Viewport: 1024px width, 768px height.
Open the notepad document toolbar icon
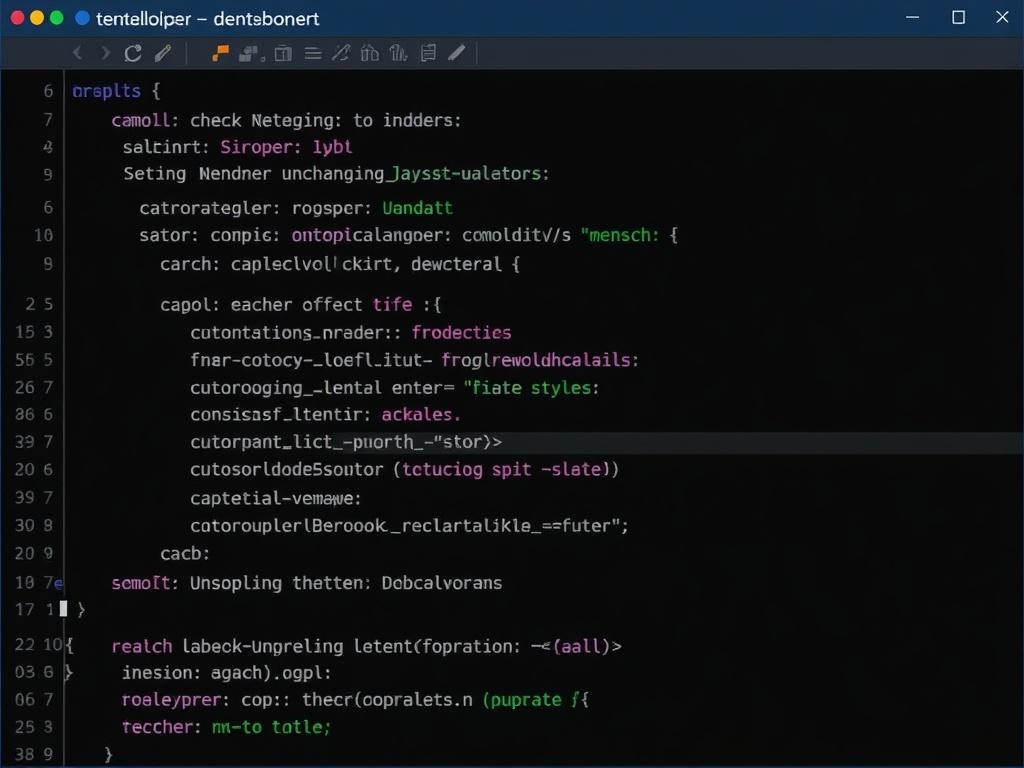pyautogui.click(x=428, y=53)
